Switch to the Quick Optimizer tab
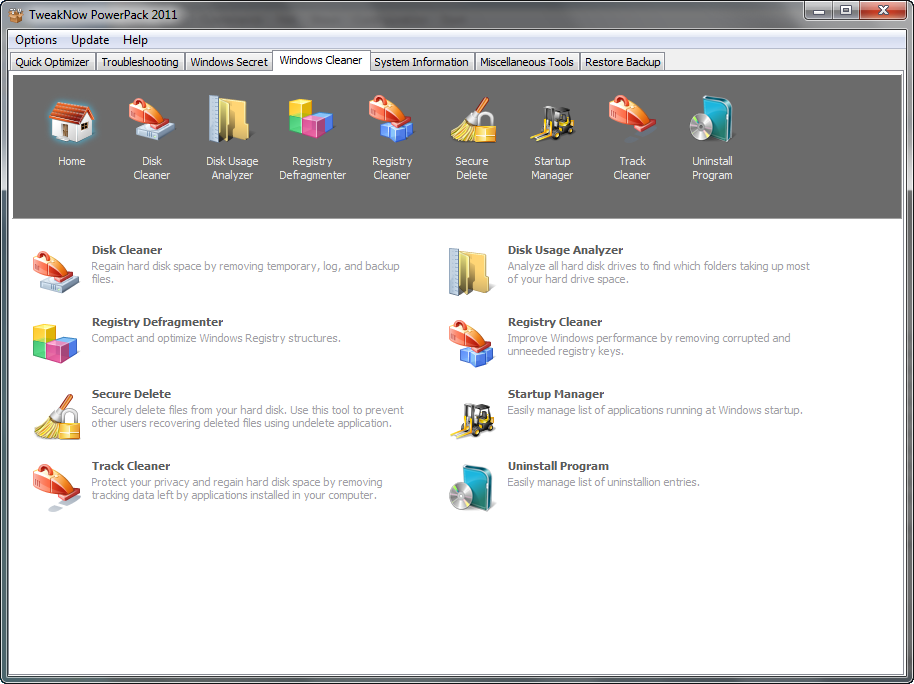Screen dimensions: 914x684 point(52,62)
